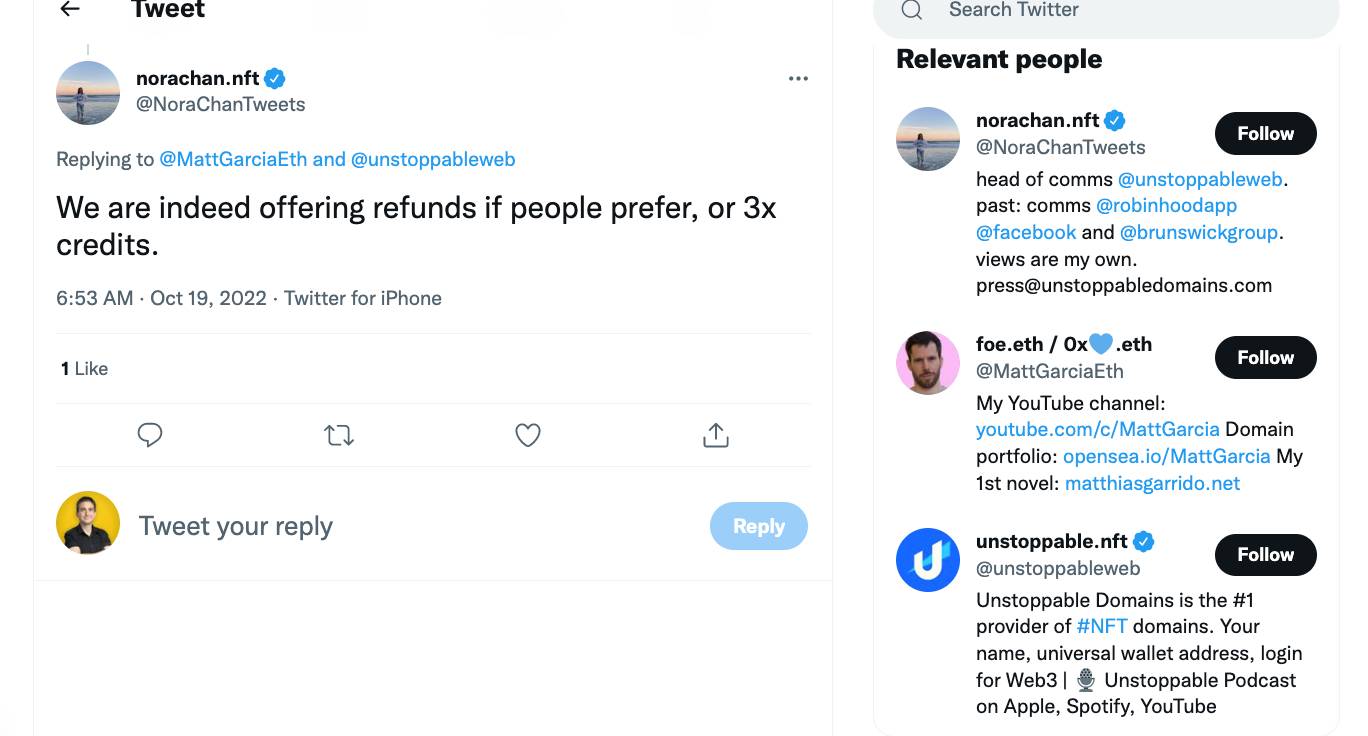The image size is (1368, 736).
Task: Click the retweet icon
Action: pyautogui.click(x=339, y=435)
